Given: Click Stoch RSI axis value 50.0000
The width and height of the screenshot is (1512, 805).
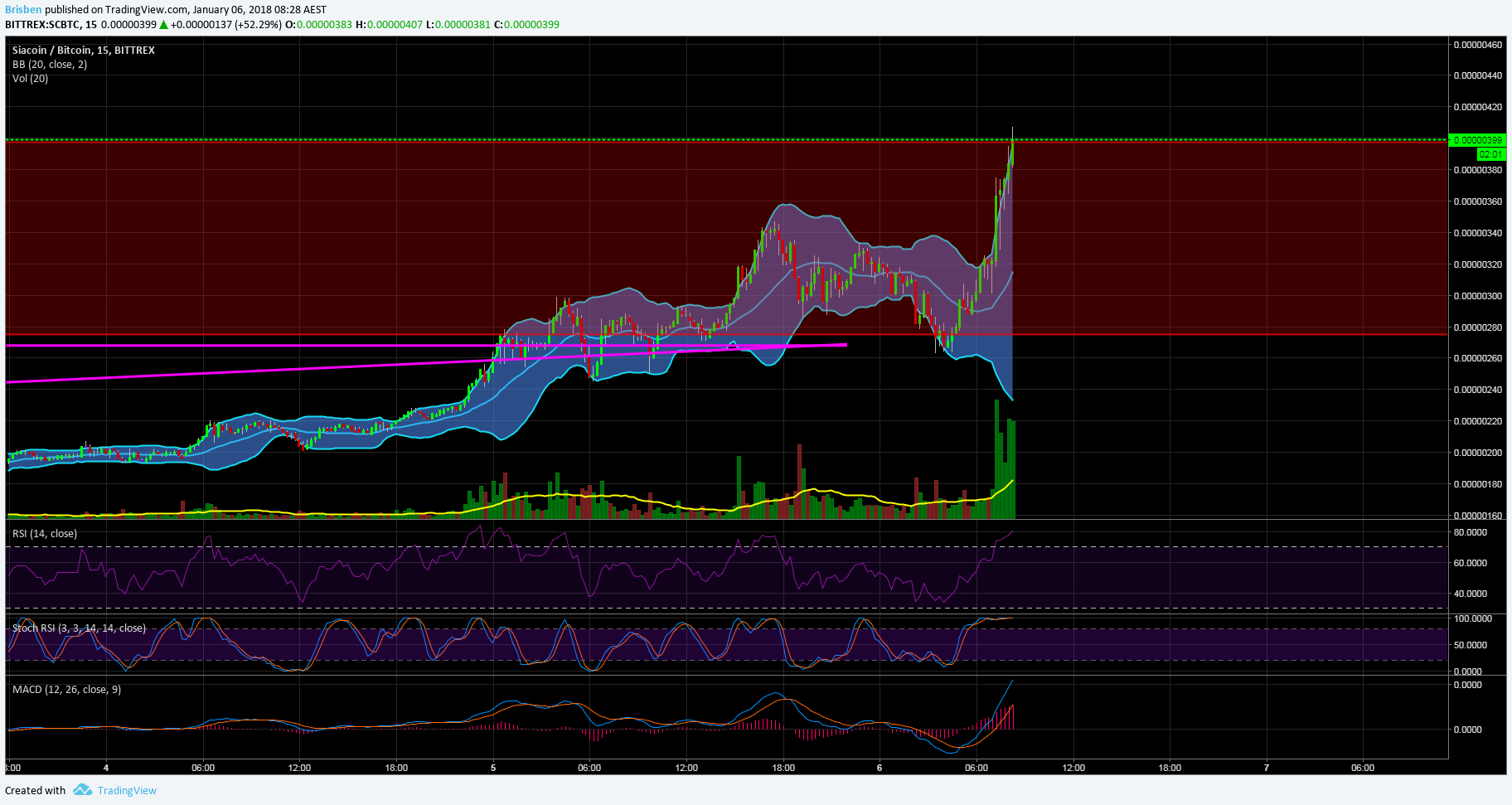Looking at the screenshot, I should point(1470,645).
